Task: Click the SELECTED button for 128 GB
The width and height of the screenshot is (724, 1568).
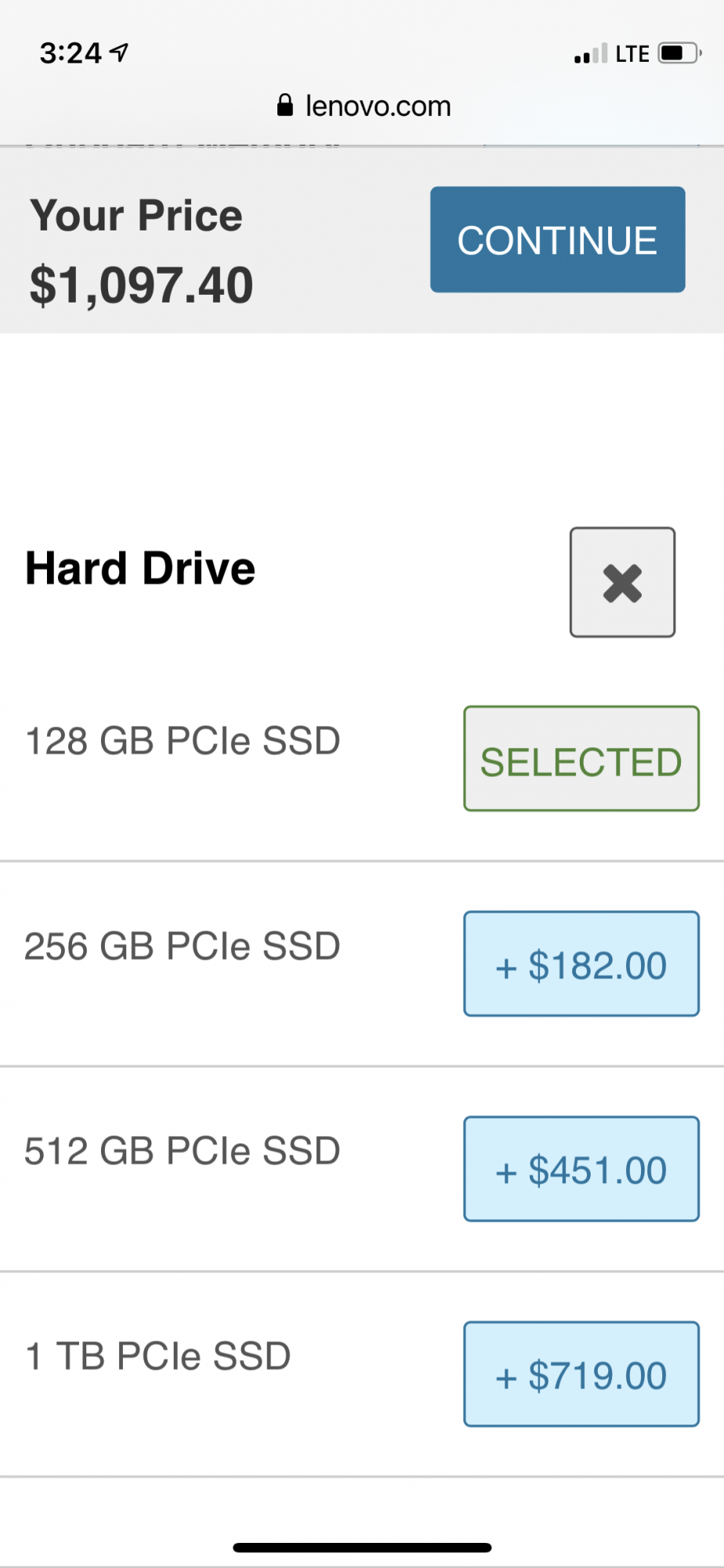Action: click(581, 759)
